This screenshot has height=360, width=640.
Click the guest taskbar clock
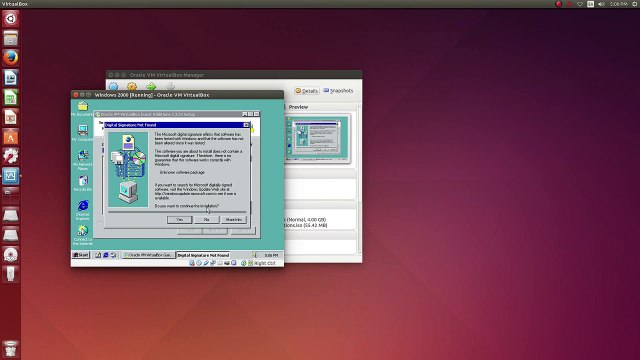[271, 255]
